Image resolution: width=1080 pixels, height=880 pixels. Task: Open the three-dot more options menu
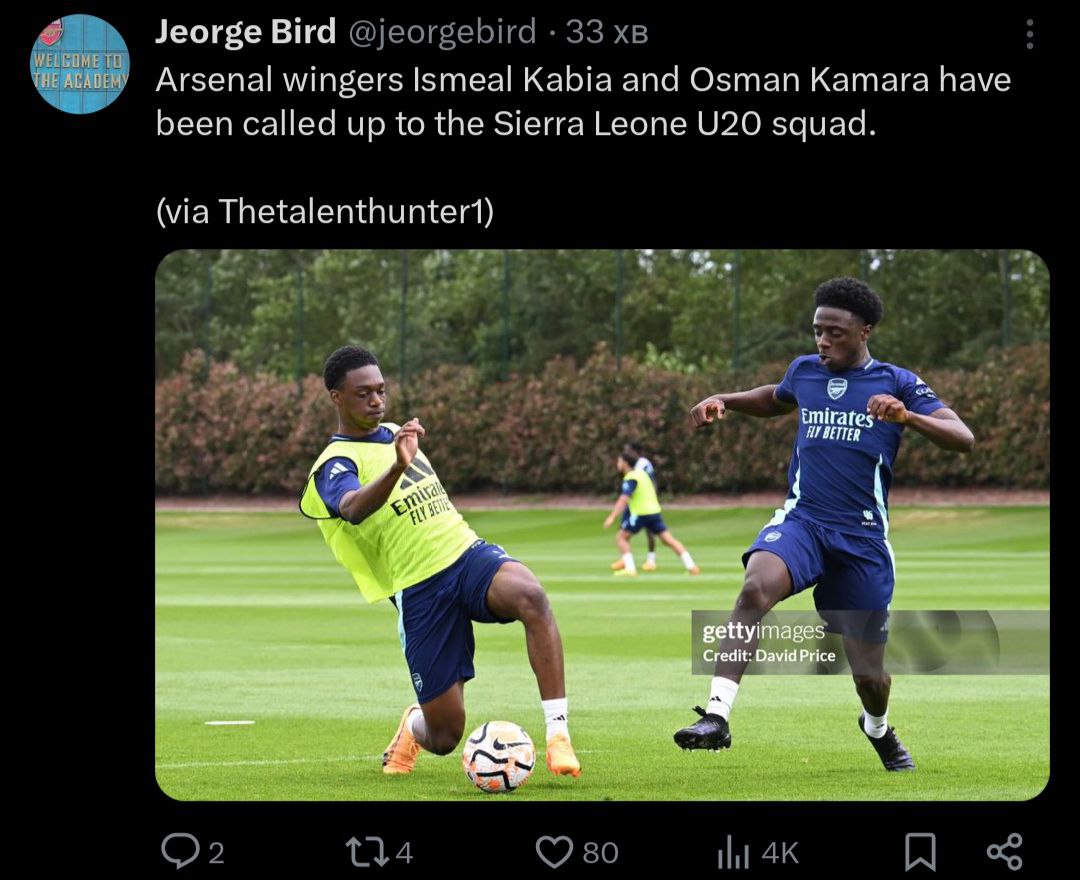point(1030,34)
